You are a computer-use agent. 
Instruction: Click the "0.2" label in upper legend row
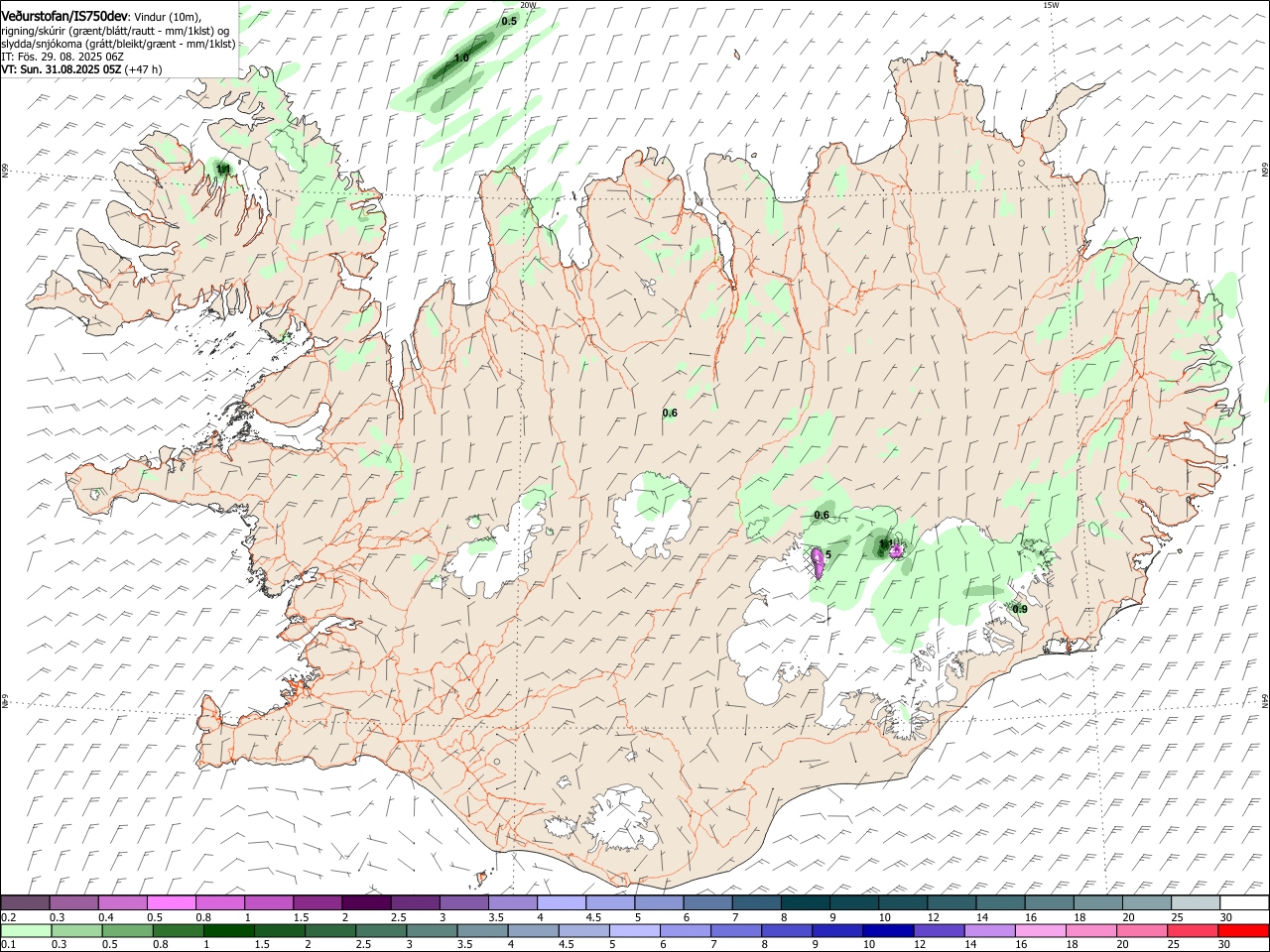click(8, 917)
